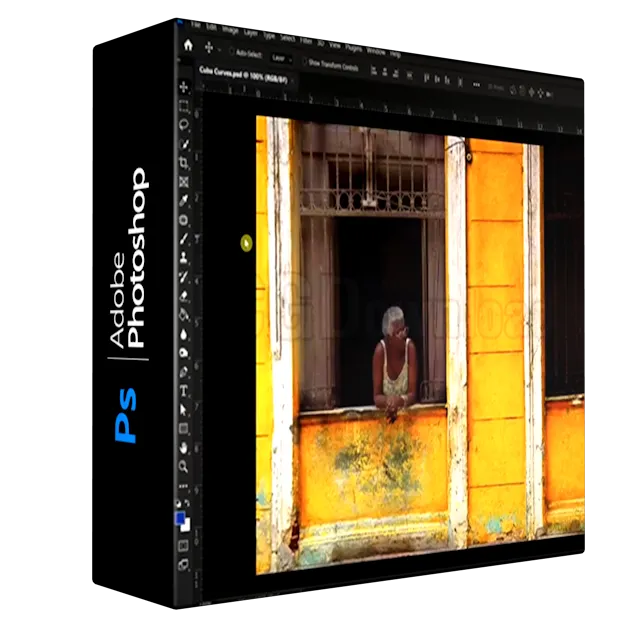630x630 pixels.
Task: Open the Window menu
Action: [376, 51]
